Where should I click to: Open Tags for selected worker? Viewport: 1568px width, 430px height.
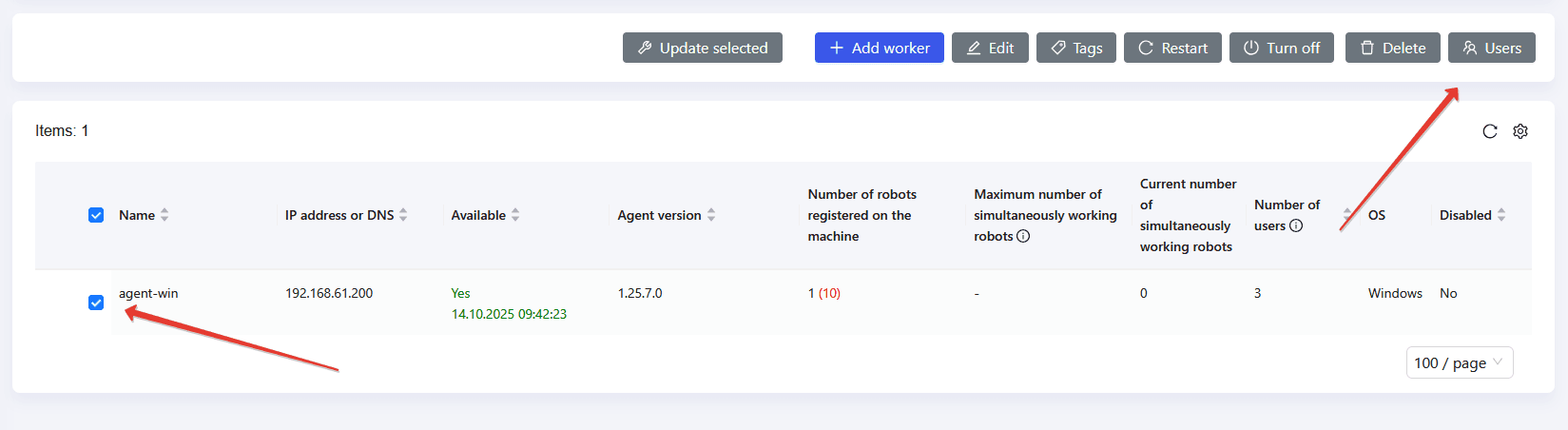(x=1075, y=48)
